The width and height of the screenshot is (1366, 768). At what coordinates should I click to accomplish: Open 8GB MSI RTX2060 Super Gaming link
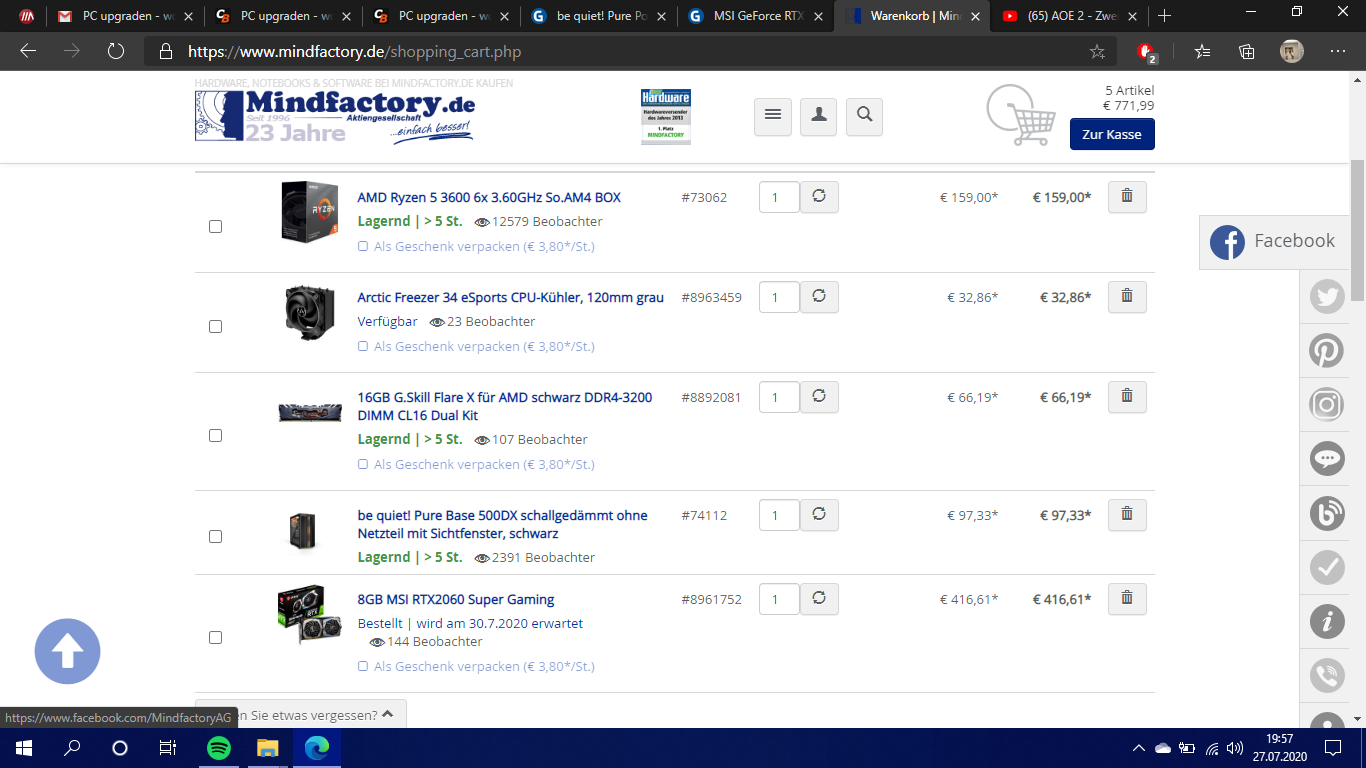(456, 600)
